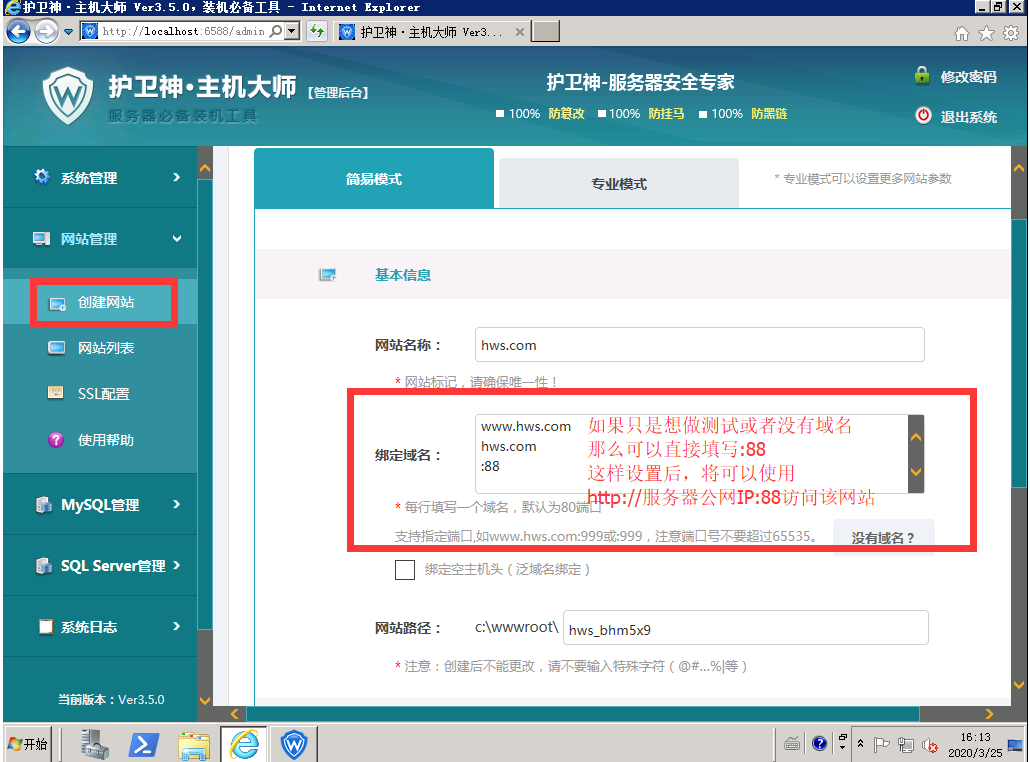Click the IE refresh icon
The width and height of the screenshot is (1030, 762).
[x=317, y=31]
